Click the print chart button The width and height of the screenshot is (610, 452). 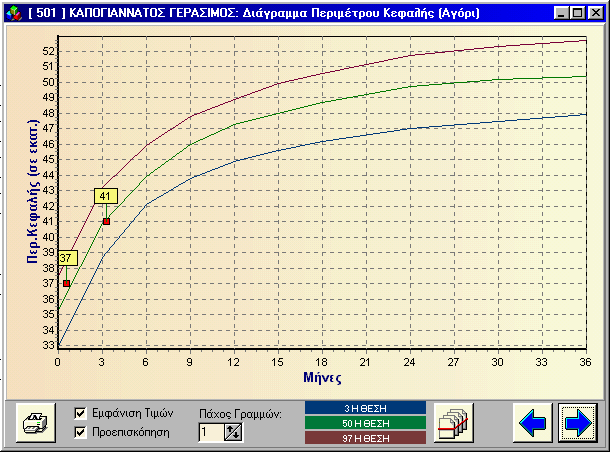tap(36, 422)
